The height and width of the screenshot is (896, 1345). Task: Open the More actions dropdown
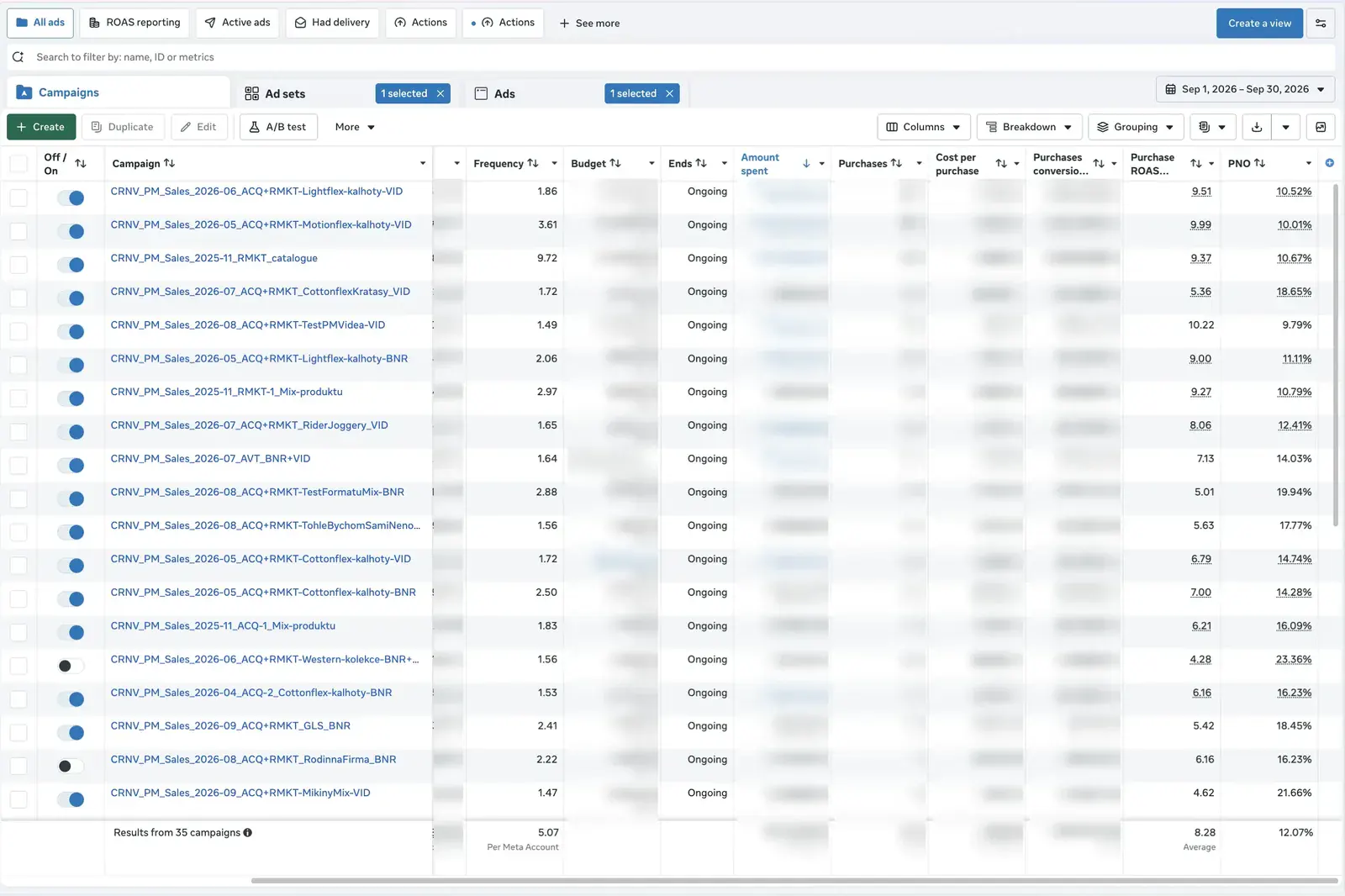coord(355,127)
